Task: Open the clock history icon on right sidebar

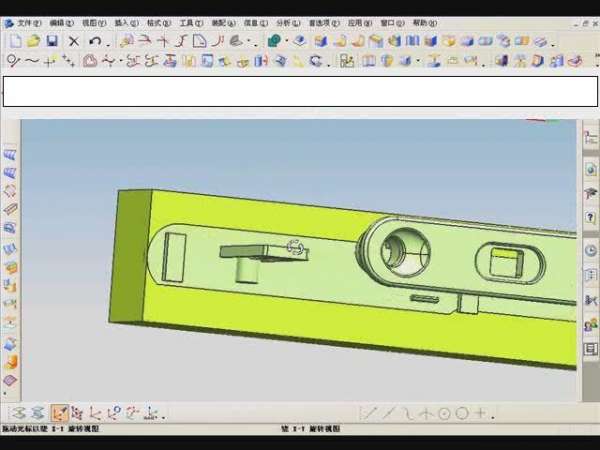Action: [590, 250]
